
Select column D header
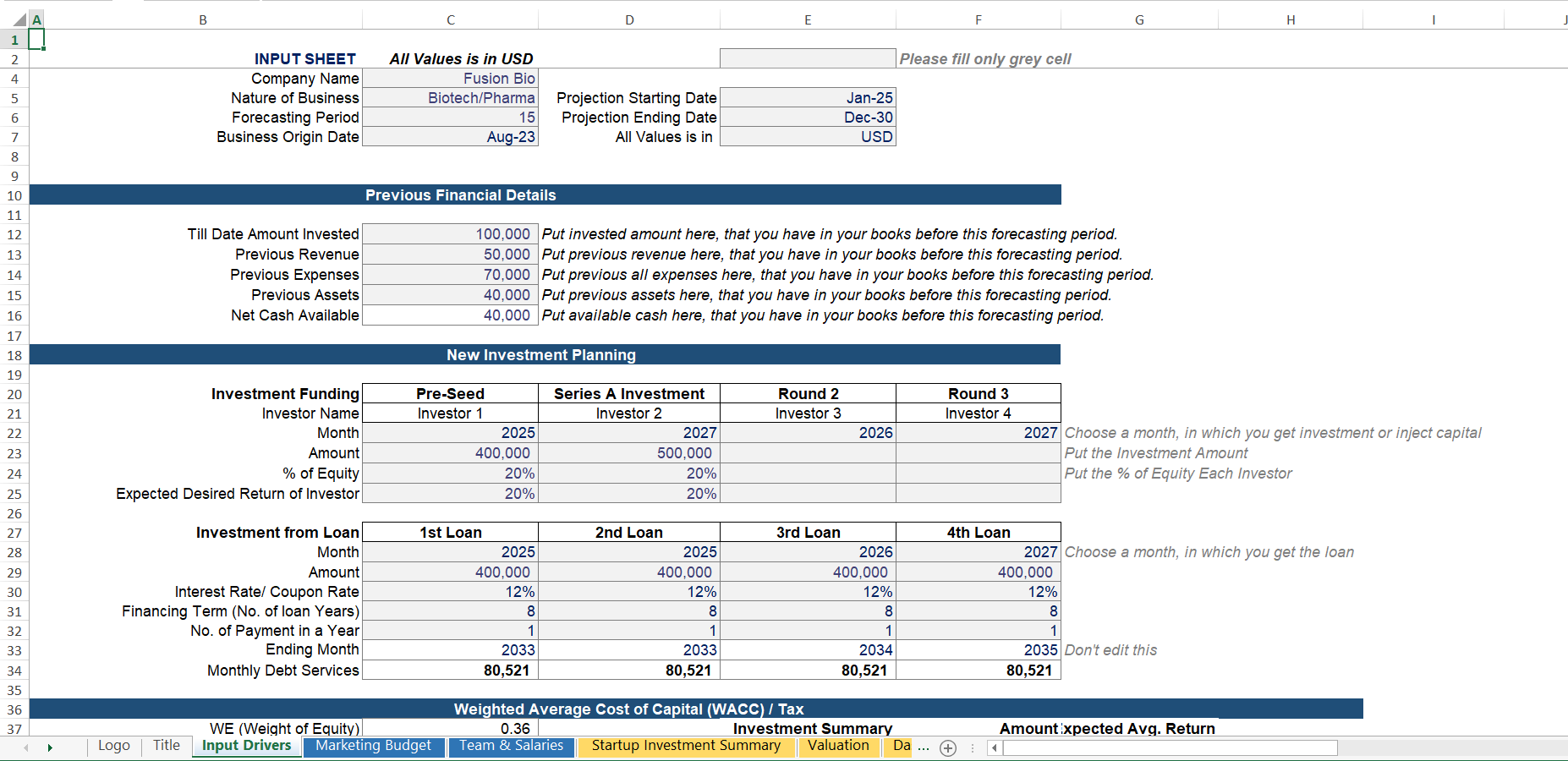point(629,19)
